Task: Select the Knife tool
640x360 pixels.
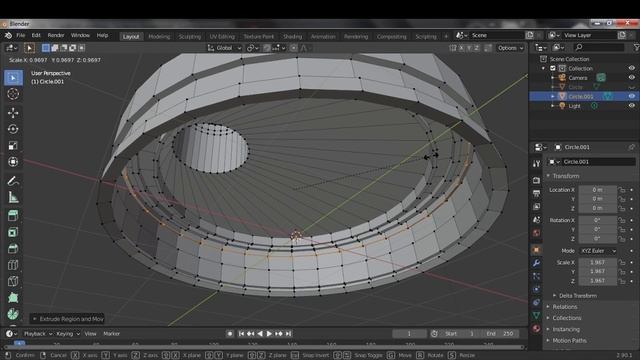Action: pyautogui.click(x=13, y=282)
